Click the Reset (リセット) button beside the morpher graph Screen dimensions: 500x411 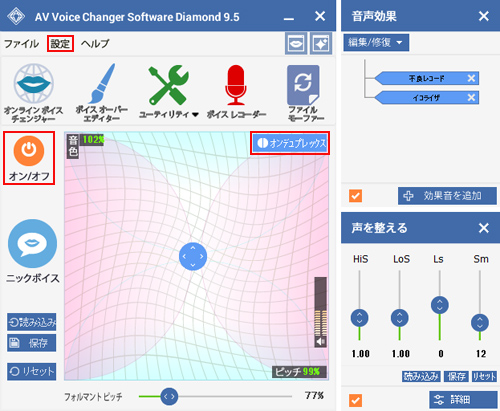tap(32, 371)
